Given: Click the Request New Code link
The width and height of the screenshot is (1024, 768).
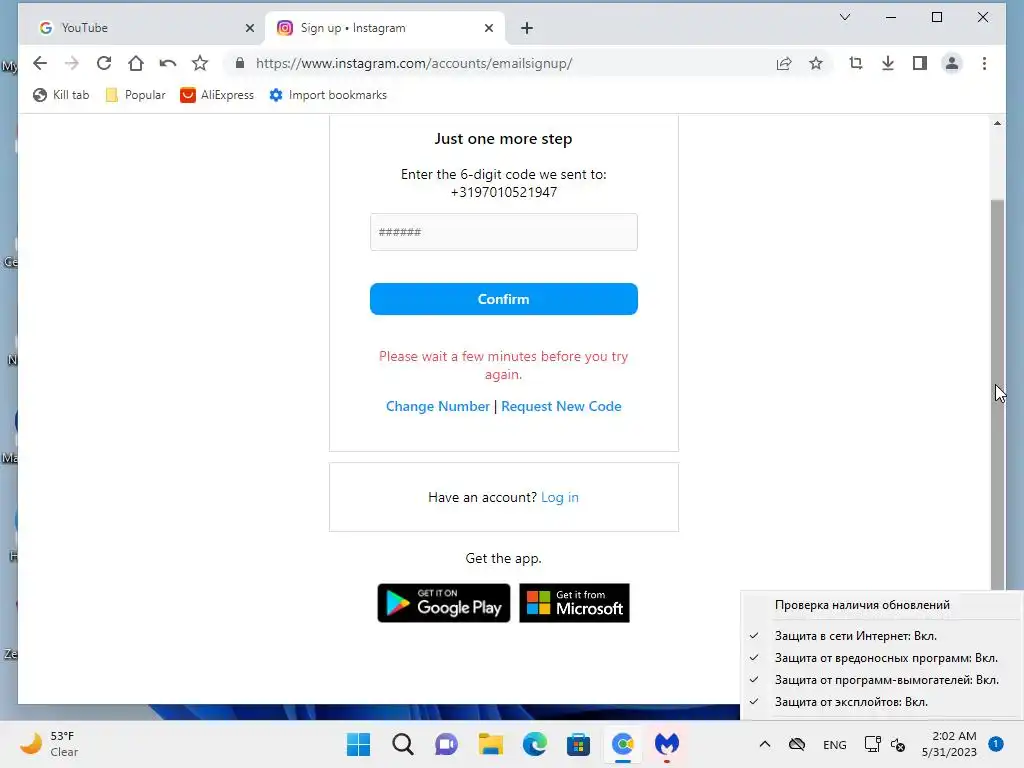Looking at the screenshot, I should click(x=561, y=406).
